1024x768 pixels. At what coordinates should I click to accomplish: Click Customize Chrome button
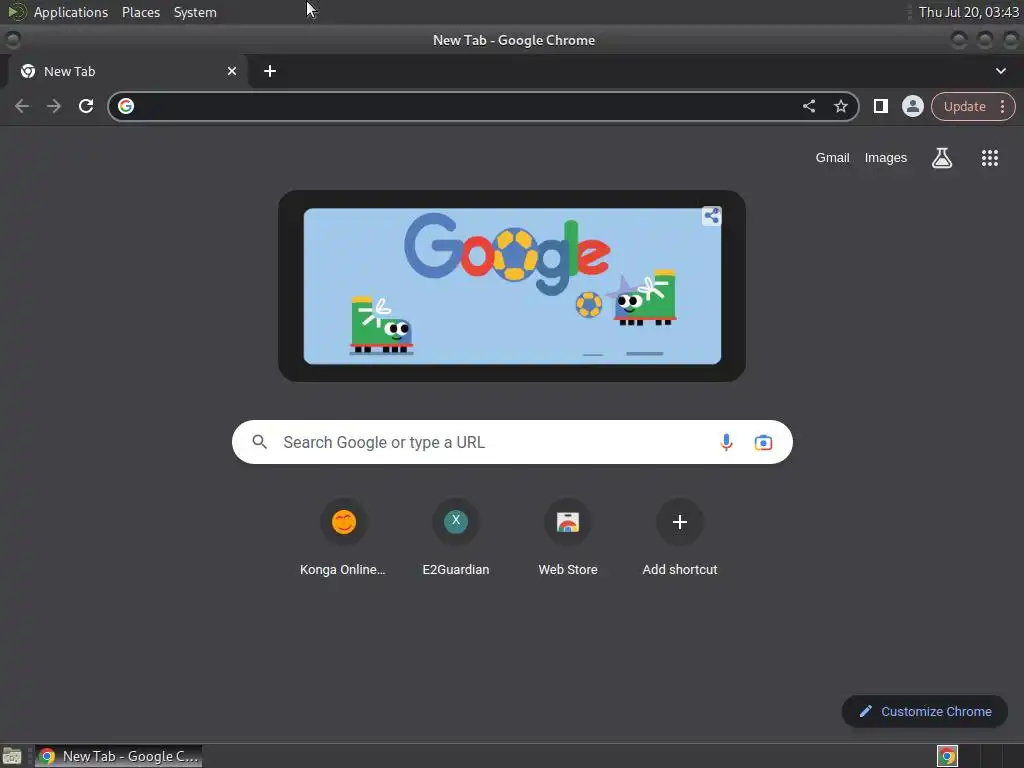point(924,711)
